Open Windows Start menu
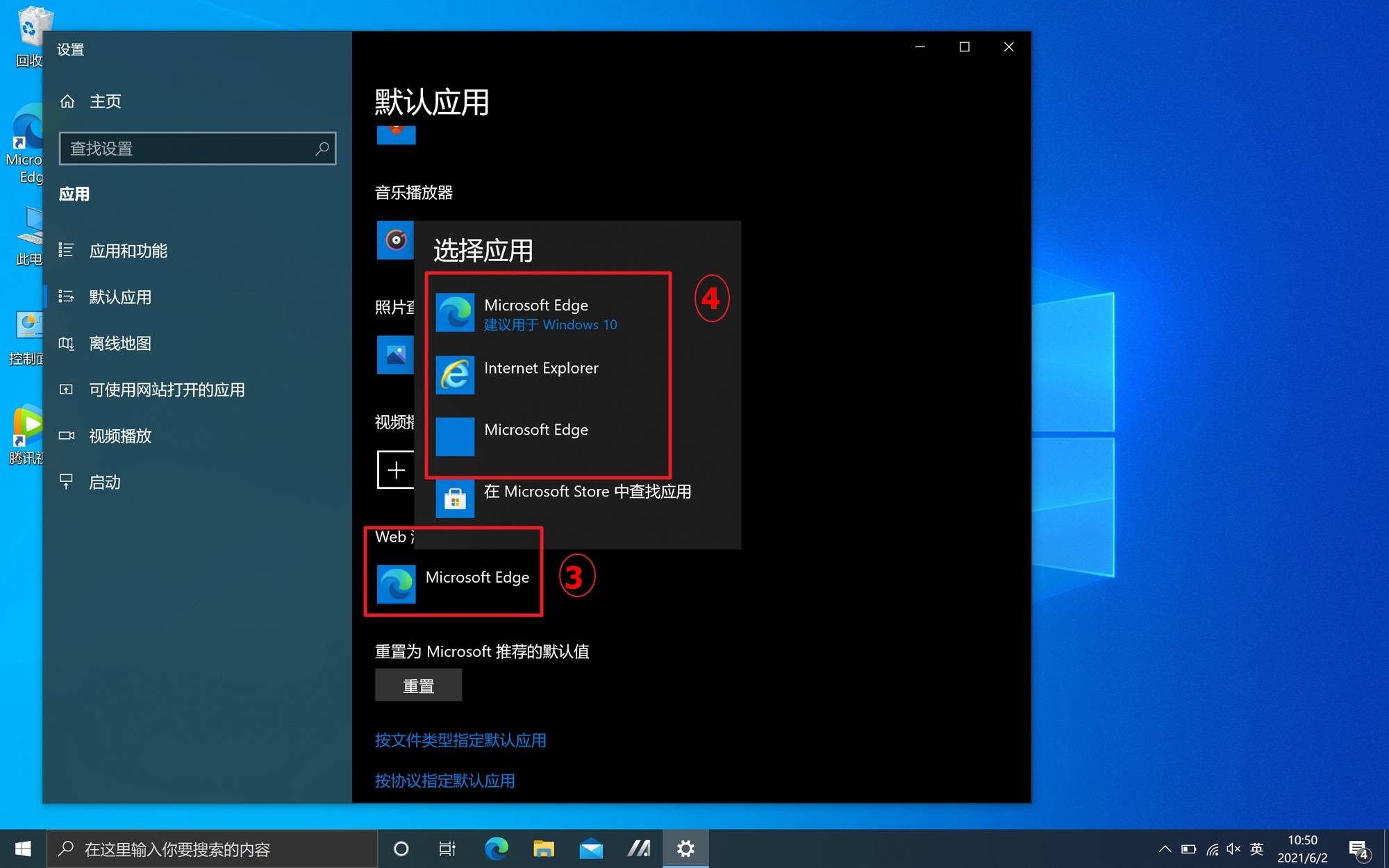The height and width of the screenshot is (868, 1389). point(23,849)
